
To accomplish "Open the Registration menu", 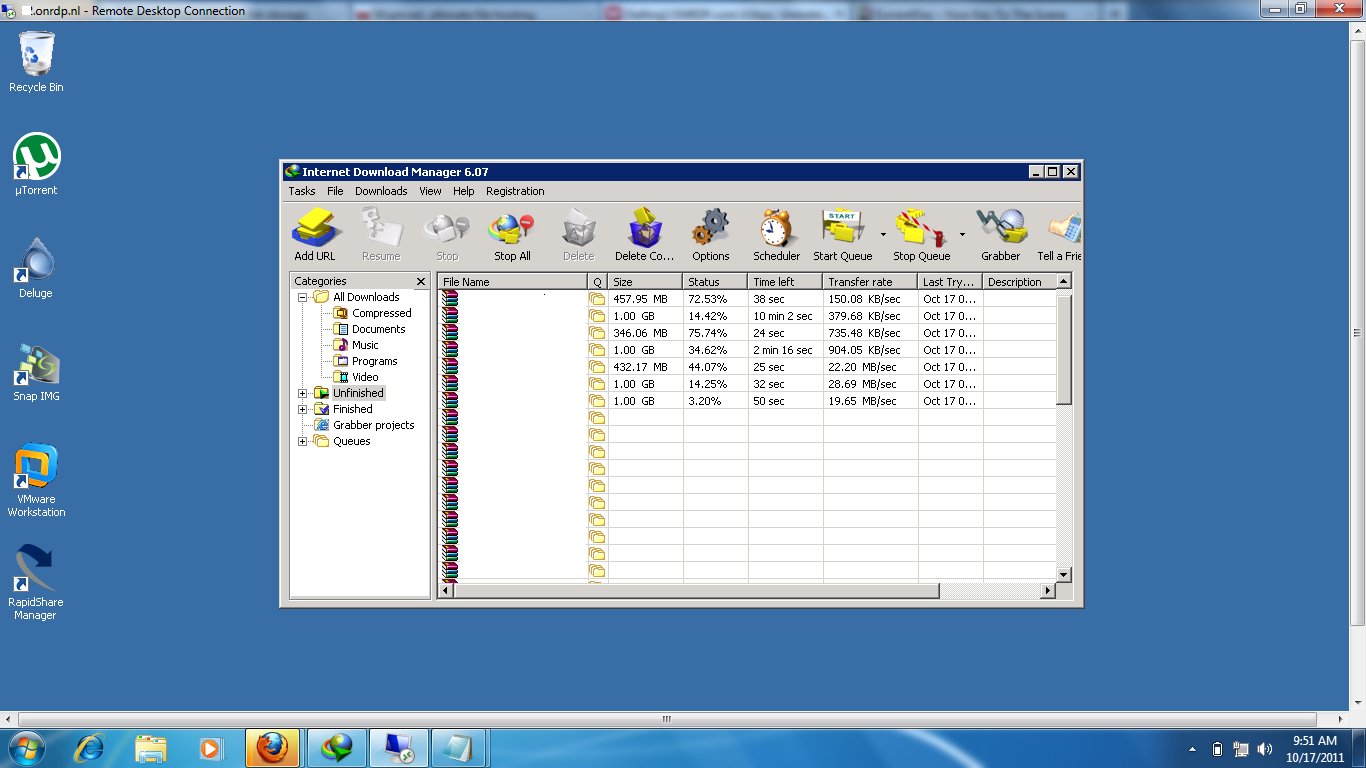I will point(515,191).
